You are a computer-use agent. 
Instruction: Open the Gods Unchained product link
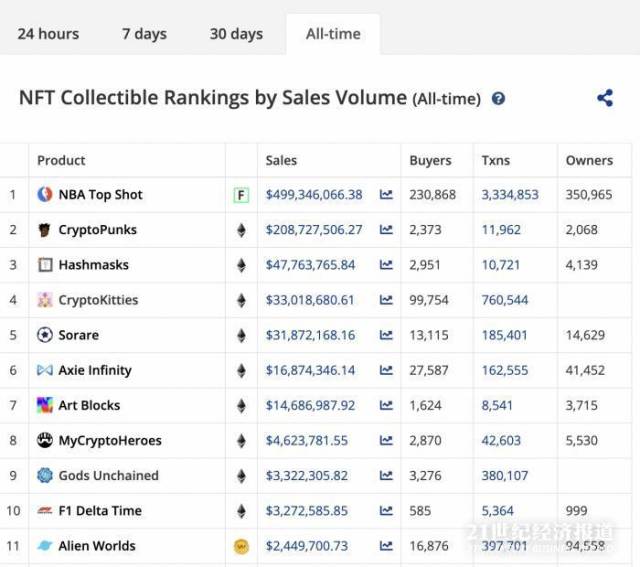point(108,475)
